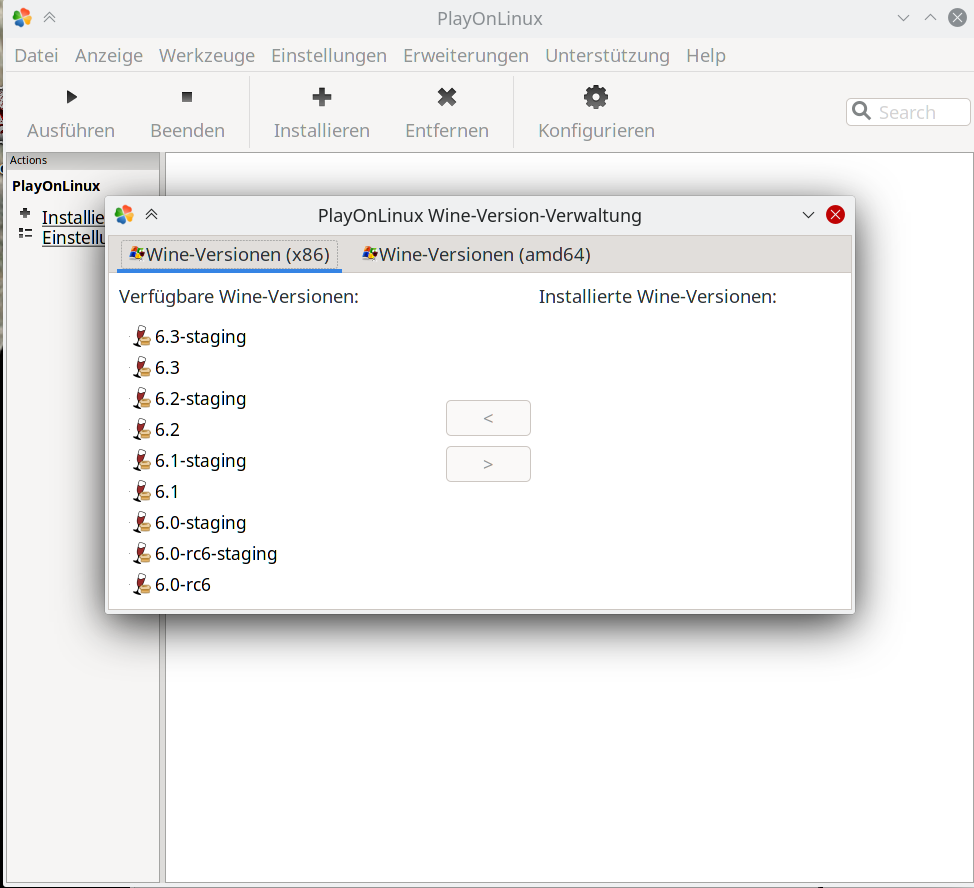Click the wine glass icon beside 6.1
This screenshot has width=974, height=888.
coord(142,492)
